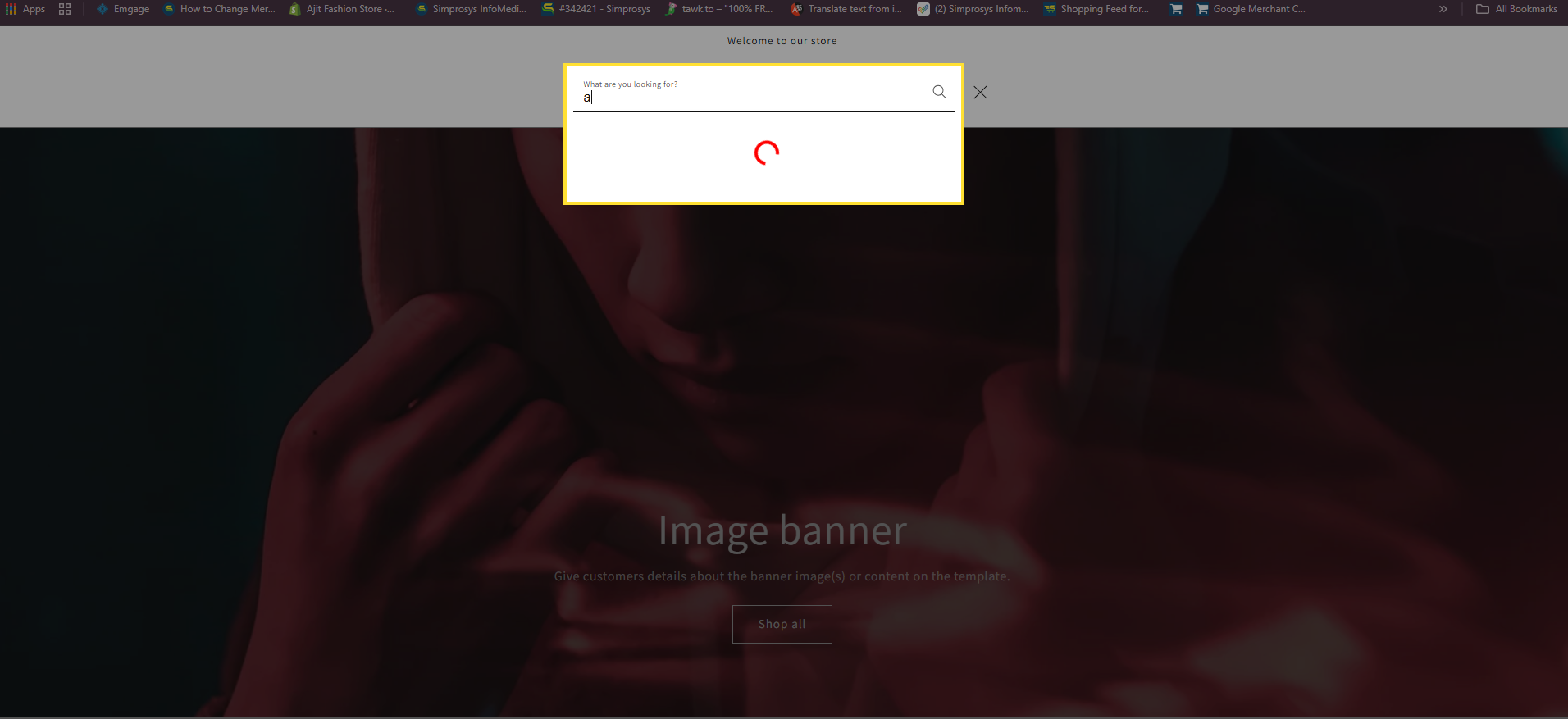Click the tab groups grid icon
This screenshot has width=1568, height=719.
pyautogui.click(x=65, y=9)
